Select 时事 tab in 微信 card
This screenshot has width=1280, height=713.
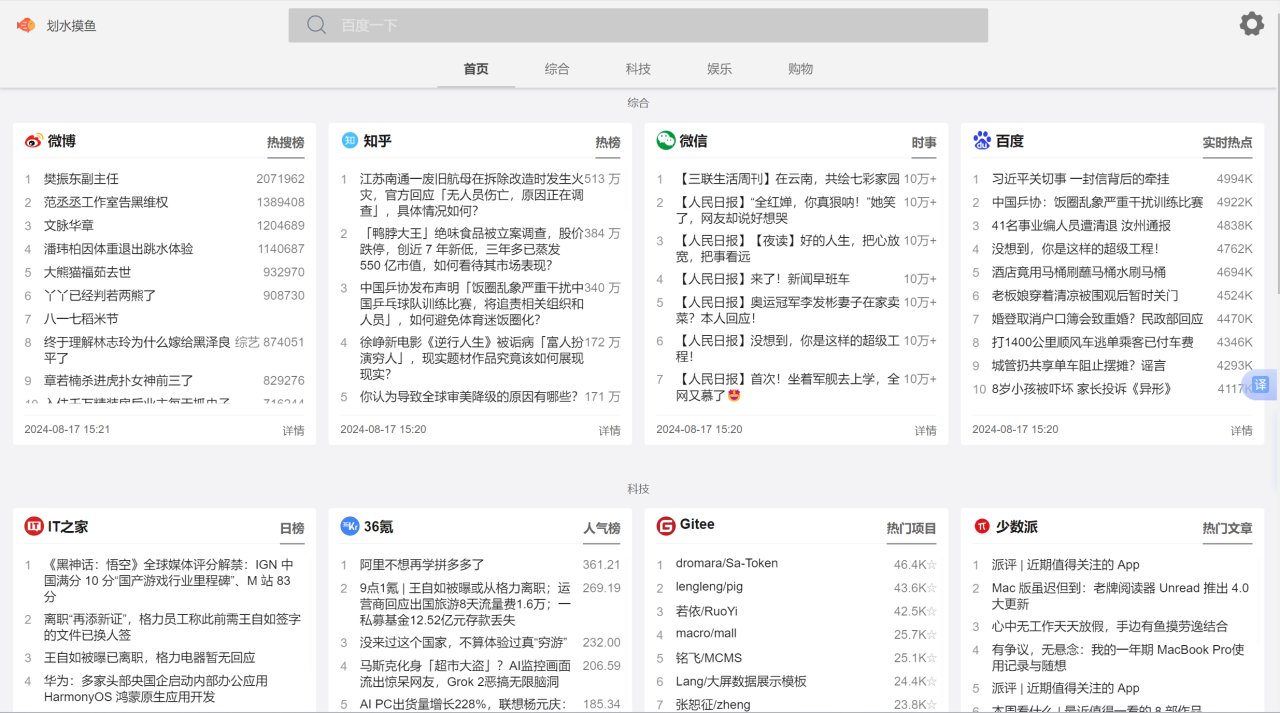point(924,143)
